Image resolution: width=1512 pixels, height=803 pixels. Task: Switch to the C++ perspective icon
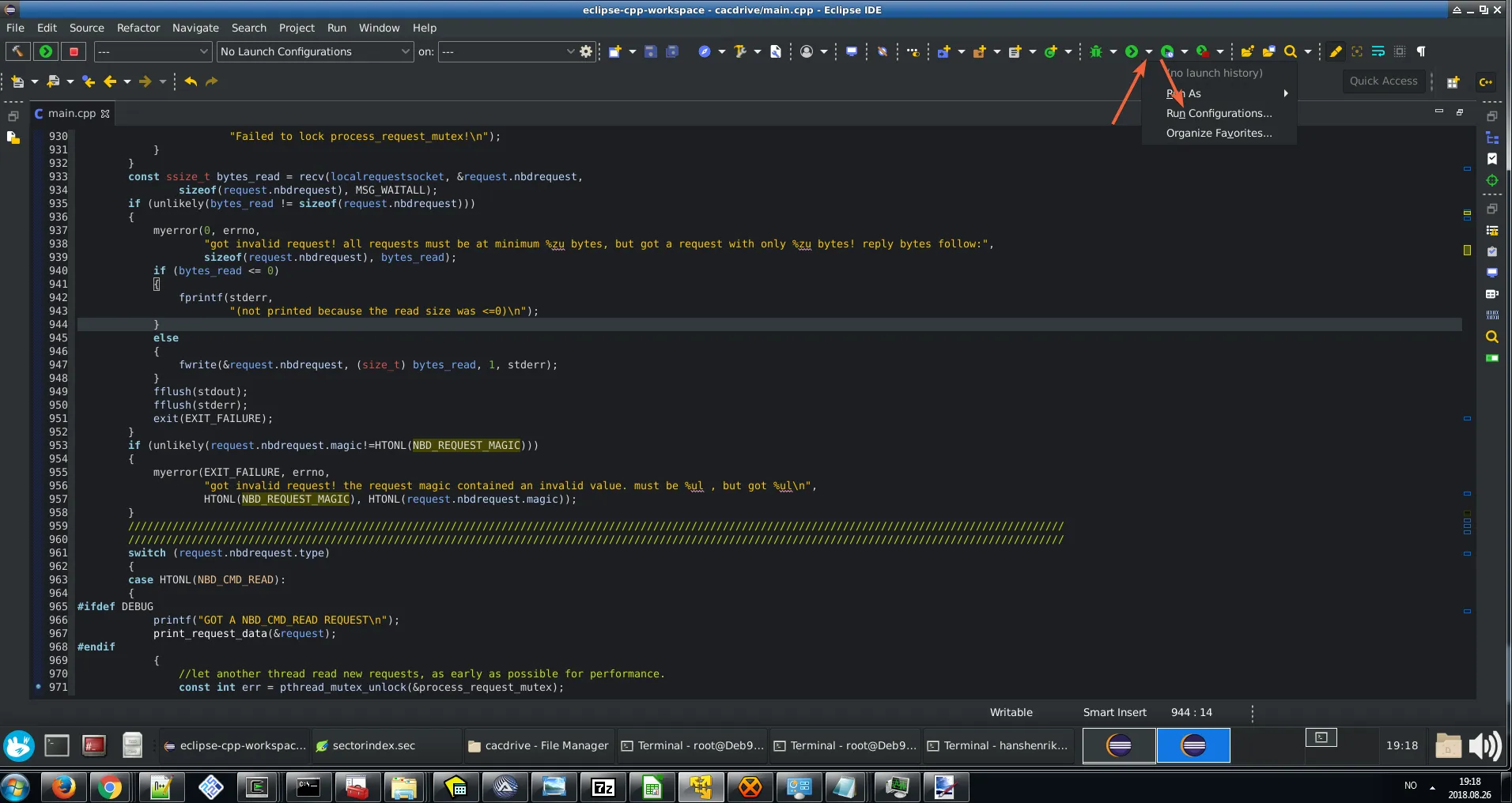pyautogui.click(x=1486, y=81)
